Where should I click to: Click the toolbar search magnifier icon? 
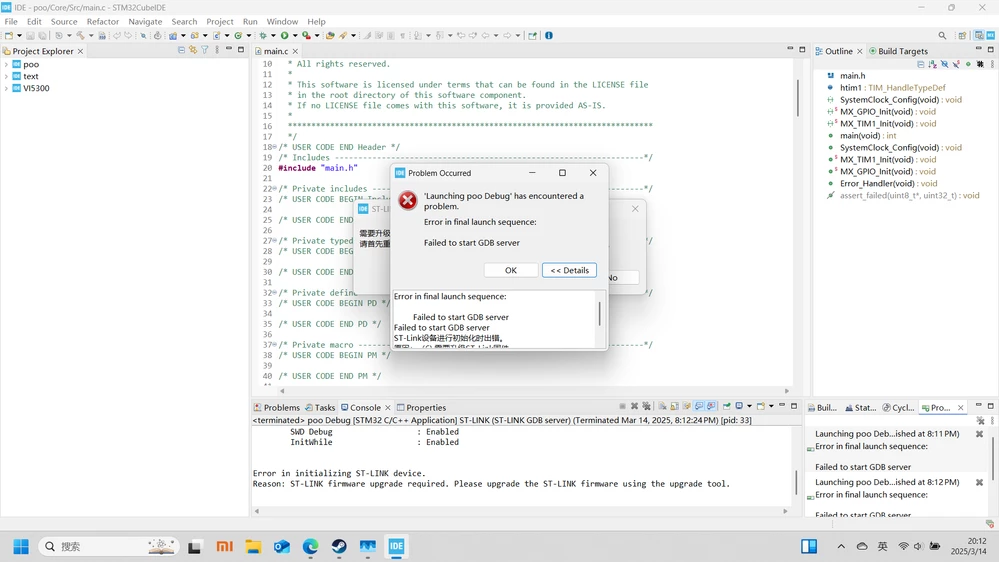click(942, 36)
